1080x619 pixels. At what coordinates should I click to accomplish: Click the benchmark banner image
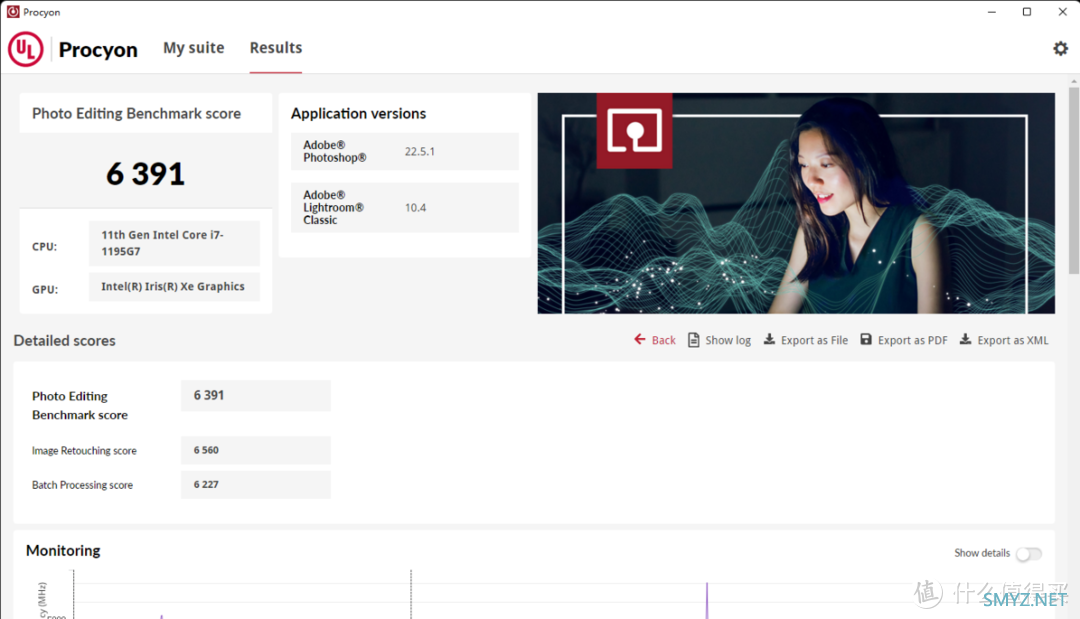(796, 203)
